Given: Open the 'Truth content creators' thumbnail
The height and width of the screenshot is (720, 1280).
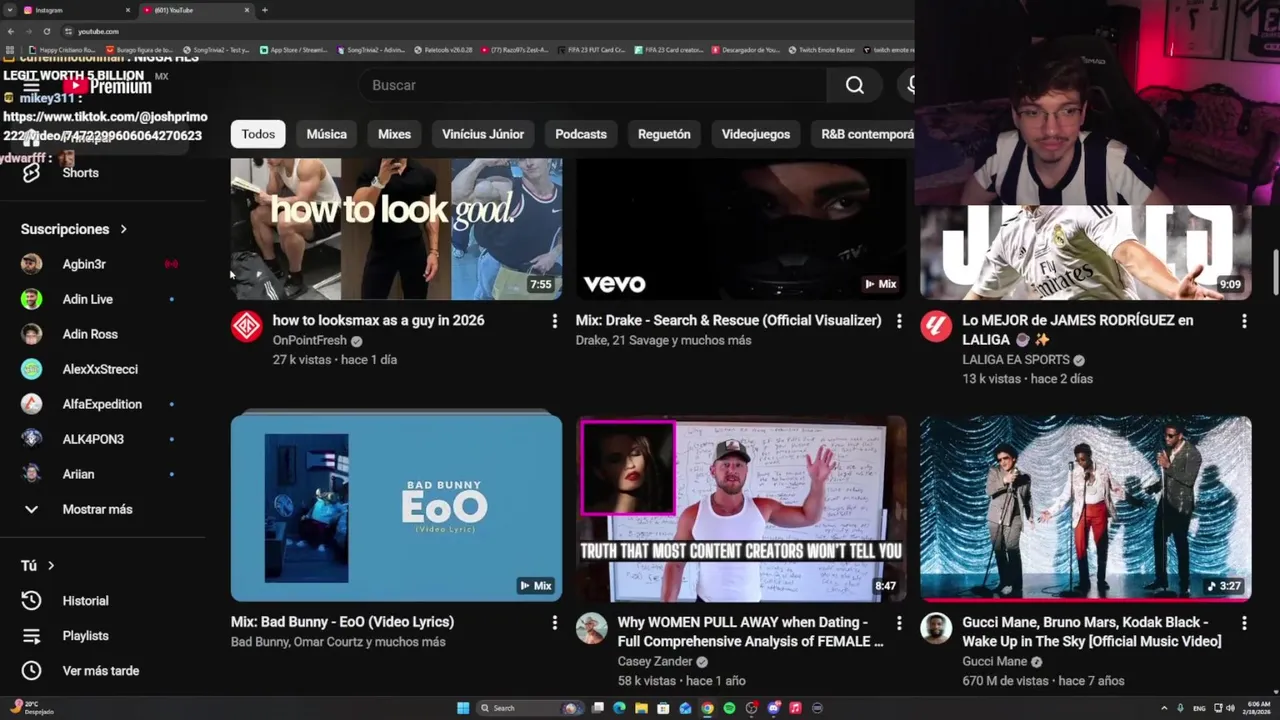Looking at the screenshot, I should point(741,508).
